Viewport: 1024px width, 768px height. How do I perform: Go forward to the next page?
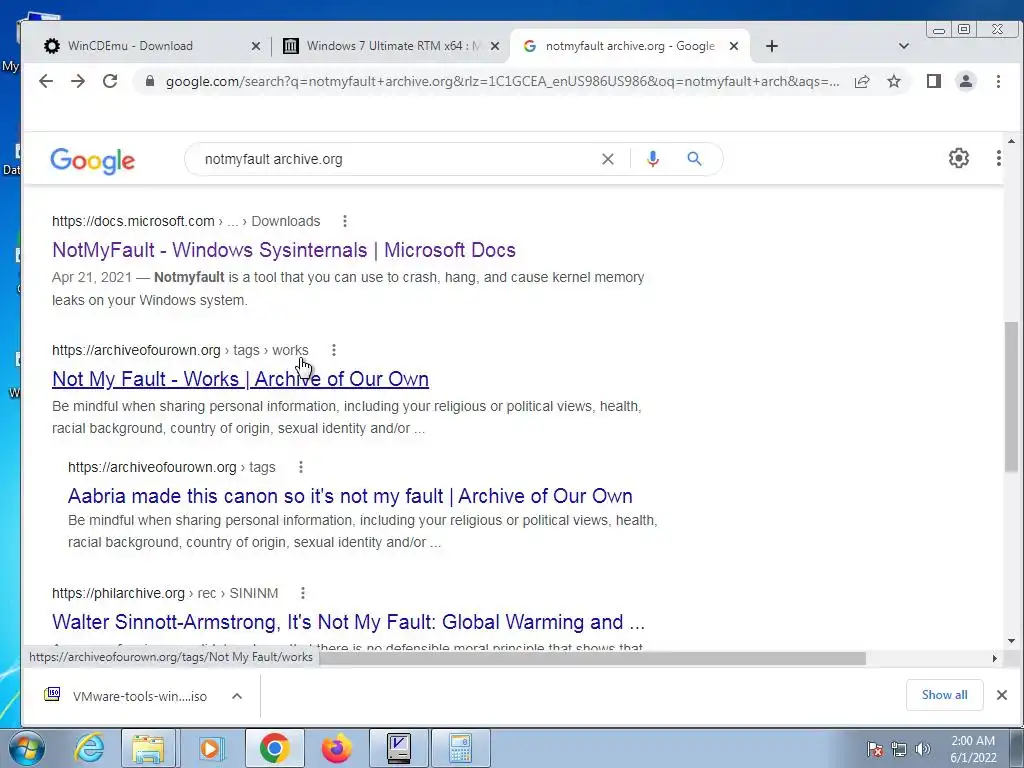point(78,81)
